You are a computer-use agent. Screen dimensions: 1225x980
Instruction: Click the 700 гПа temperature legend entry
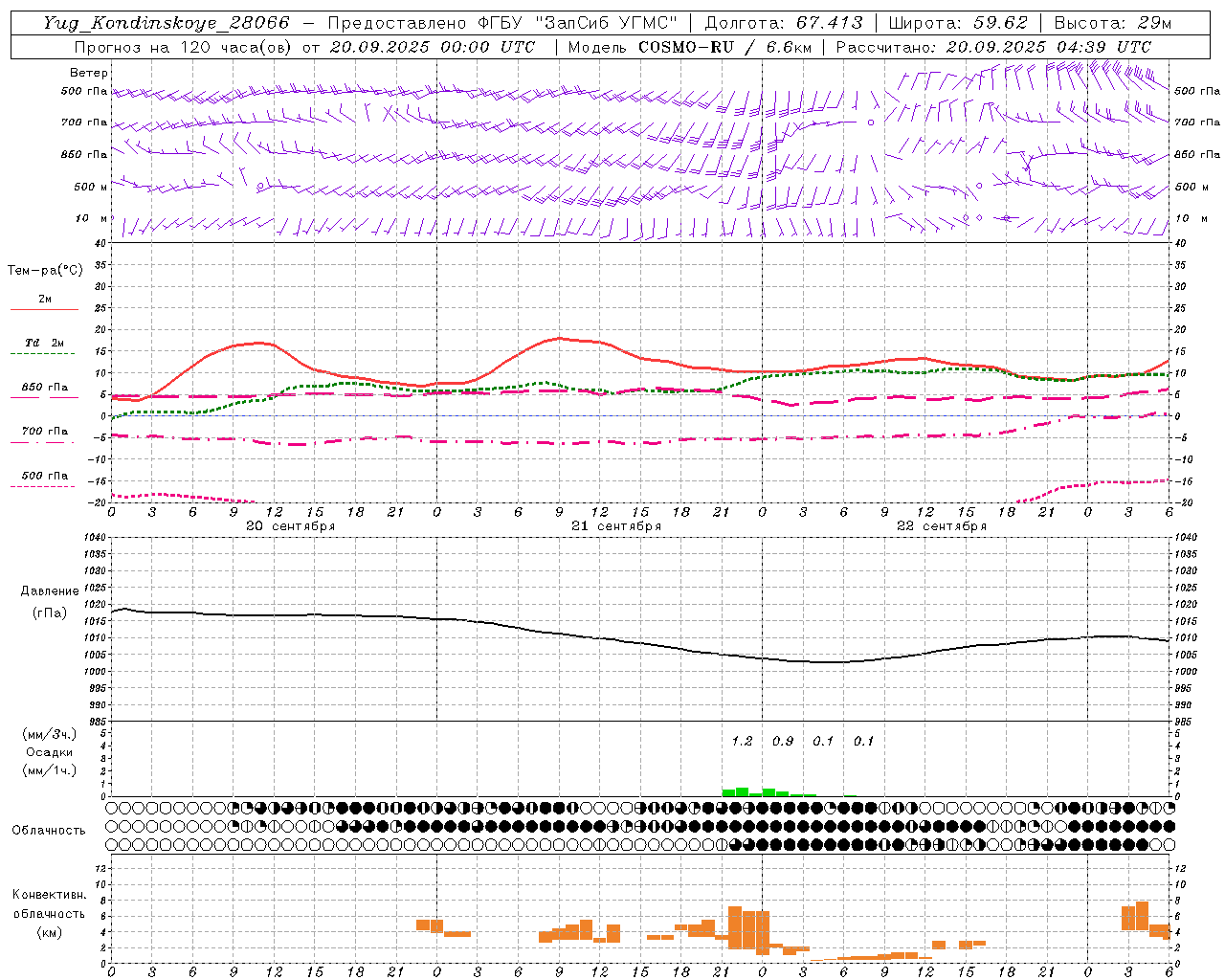(x=44, y=432)
